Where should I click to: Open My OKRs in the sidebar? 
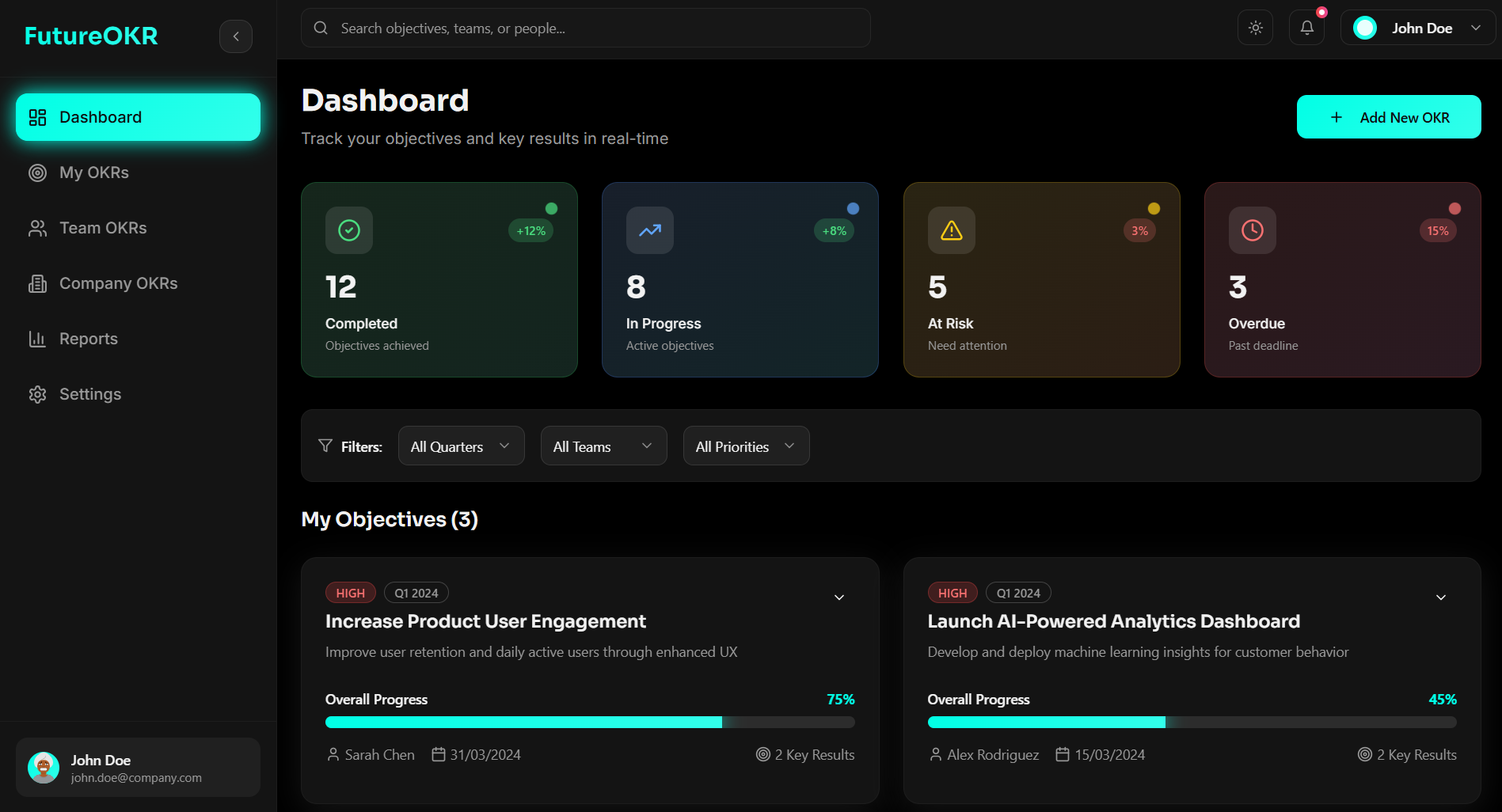(138, 173)
